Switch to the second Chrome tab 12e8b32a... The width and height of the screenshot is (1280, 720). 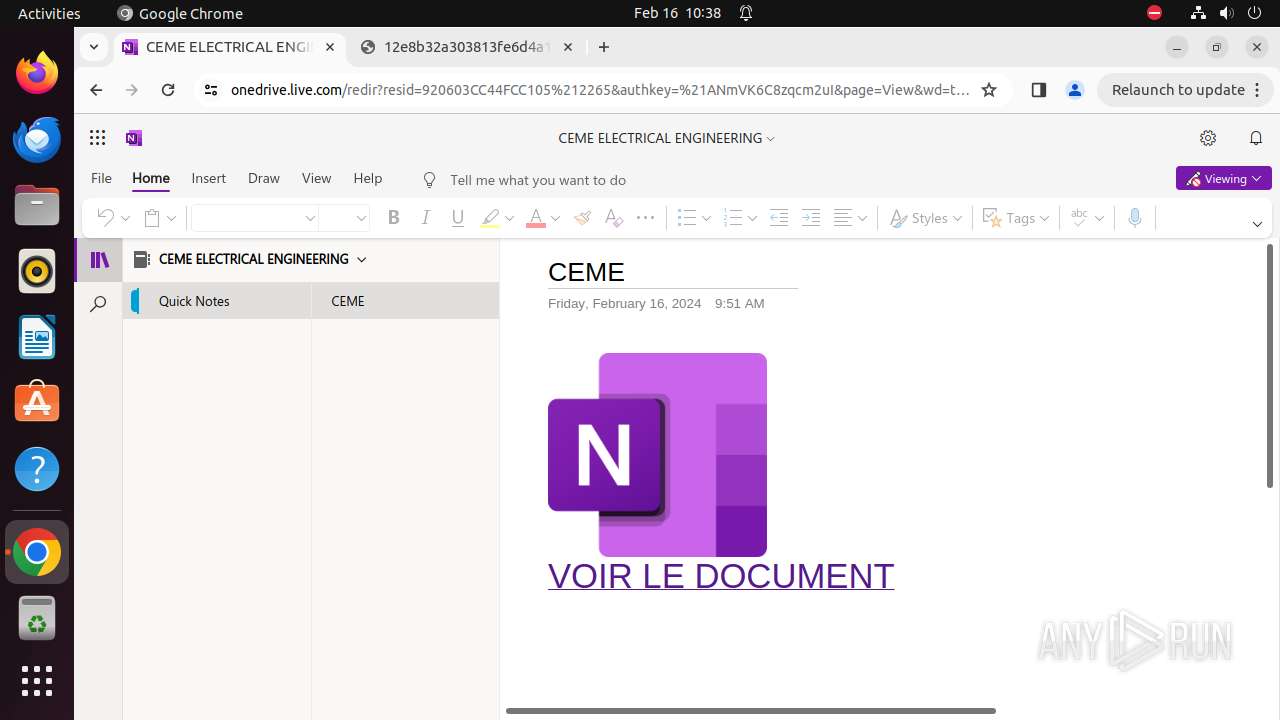[x=466, y=47]
